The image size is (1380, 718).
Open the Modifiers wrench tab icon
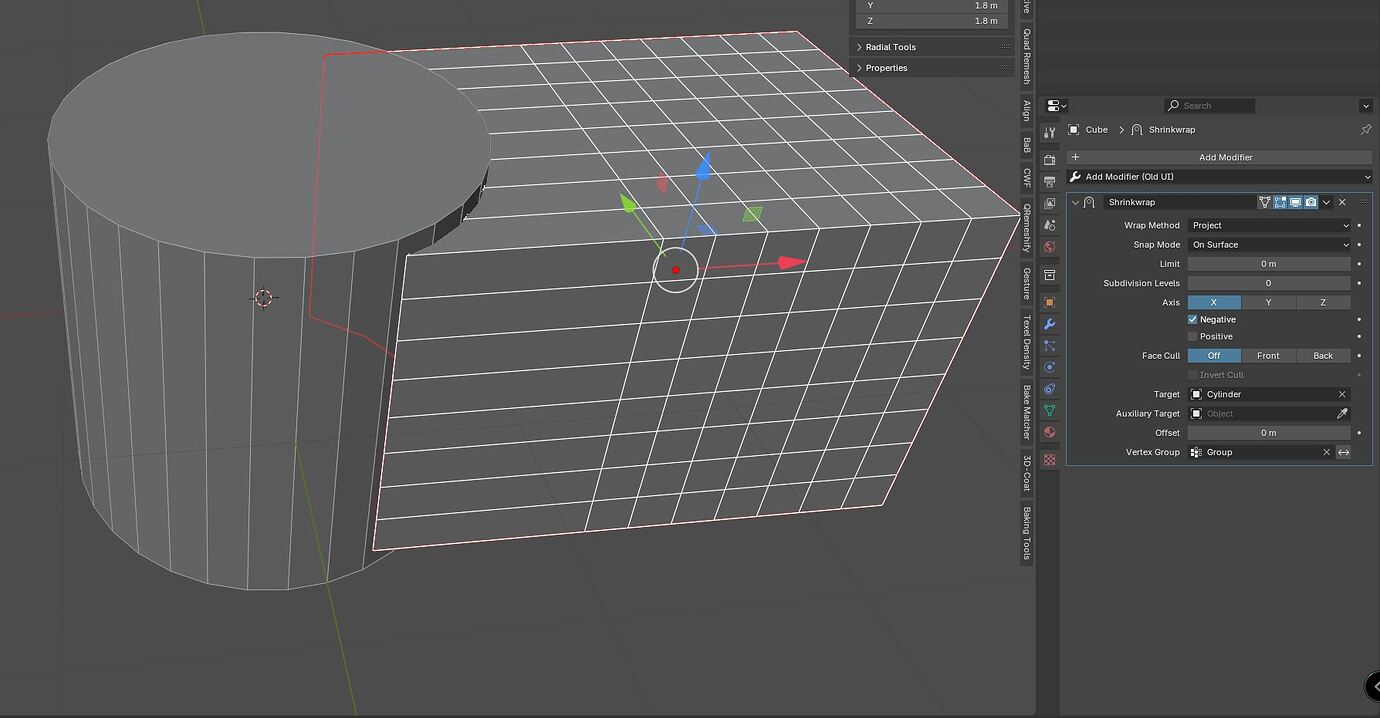tap(1049, 324)
